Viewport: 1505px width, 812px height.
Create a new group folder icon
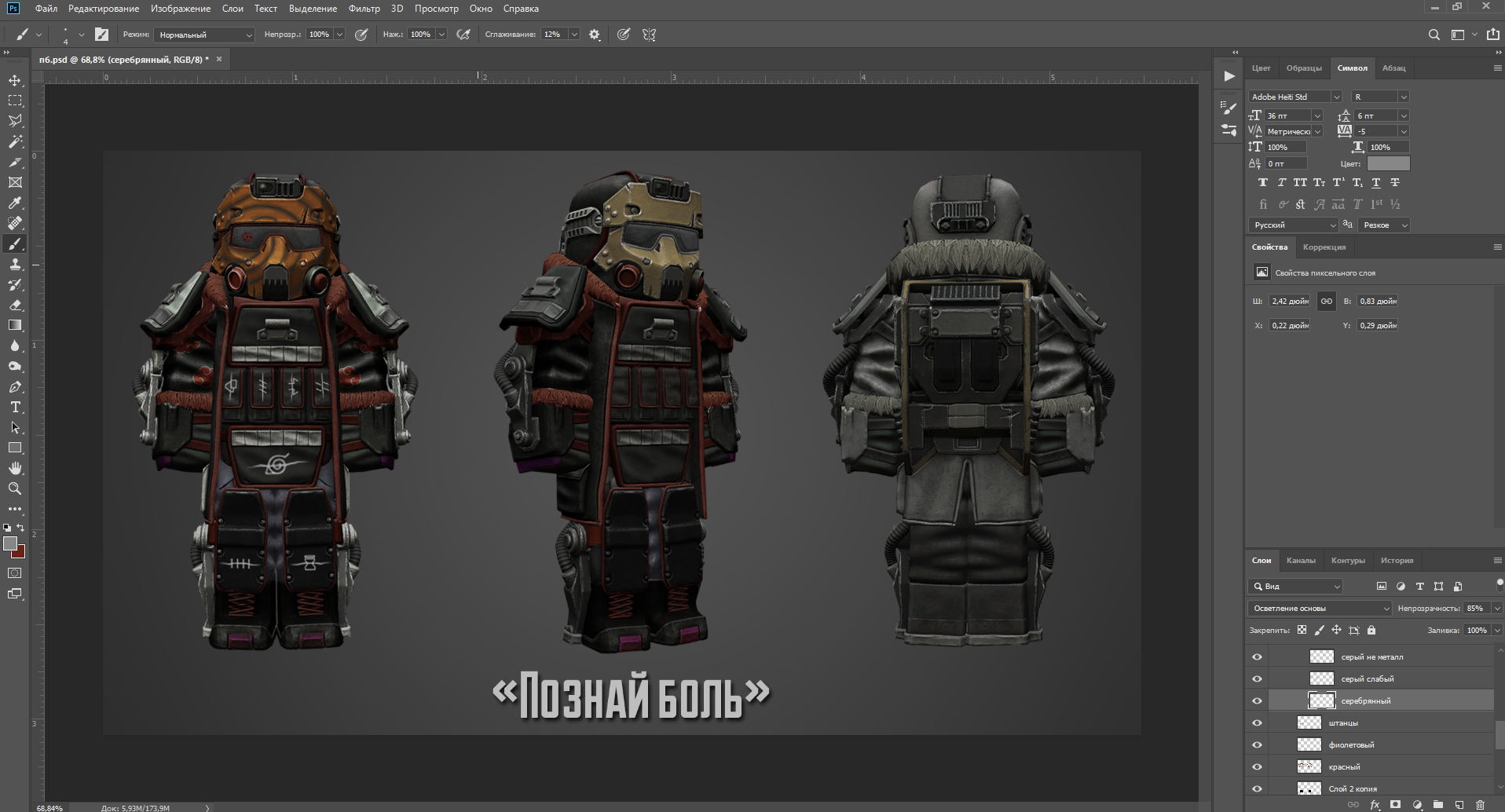click(1437, 805)
